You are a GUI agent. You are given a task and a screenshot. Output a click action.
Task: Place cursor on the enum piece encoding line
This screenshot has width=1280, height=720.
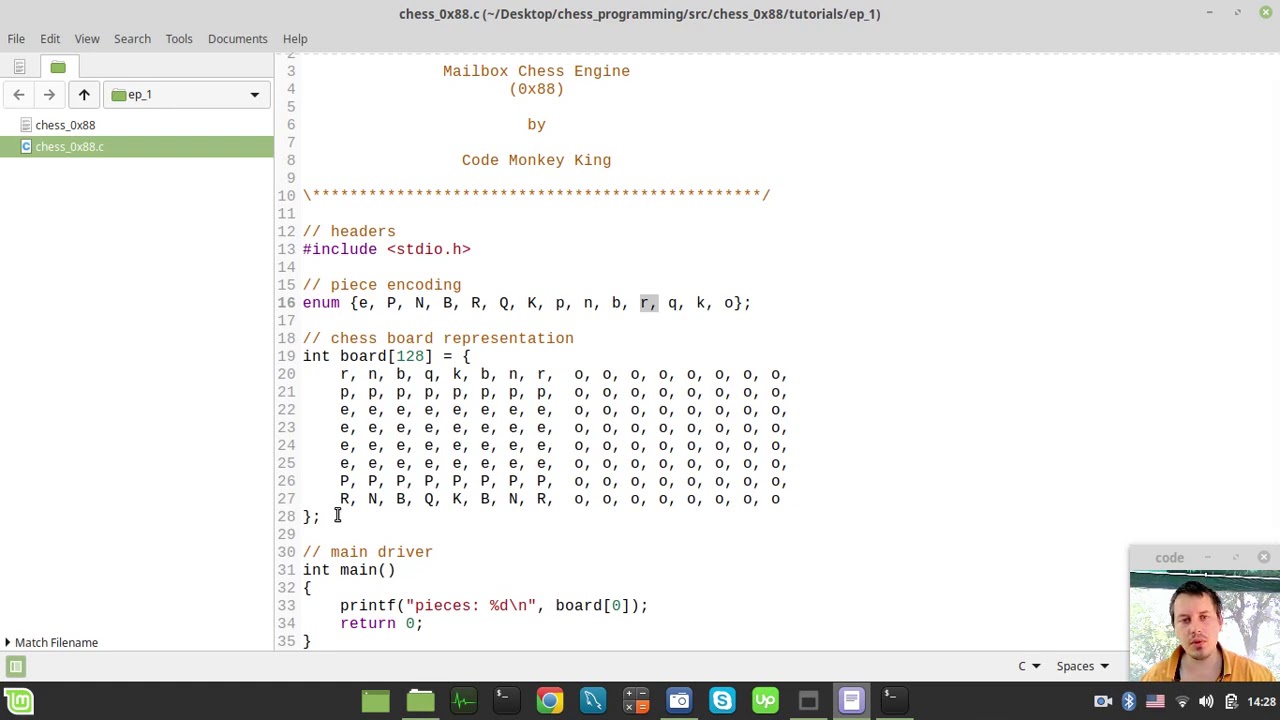click(x=527, y=303)
